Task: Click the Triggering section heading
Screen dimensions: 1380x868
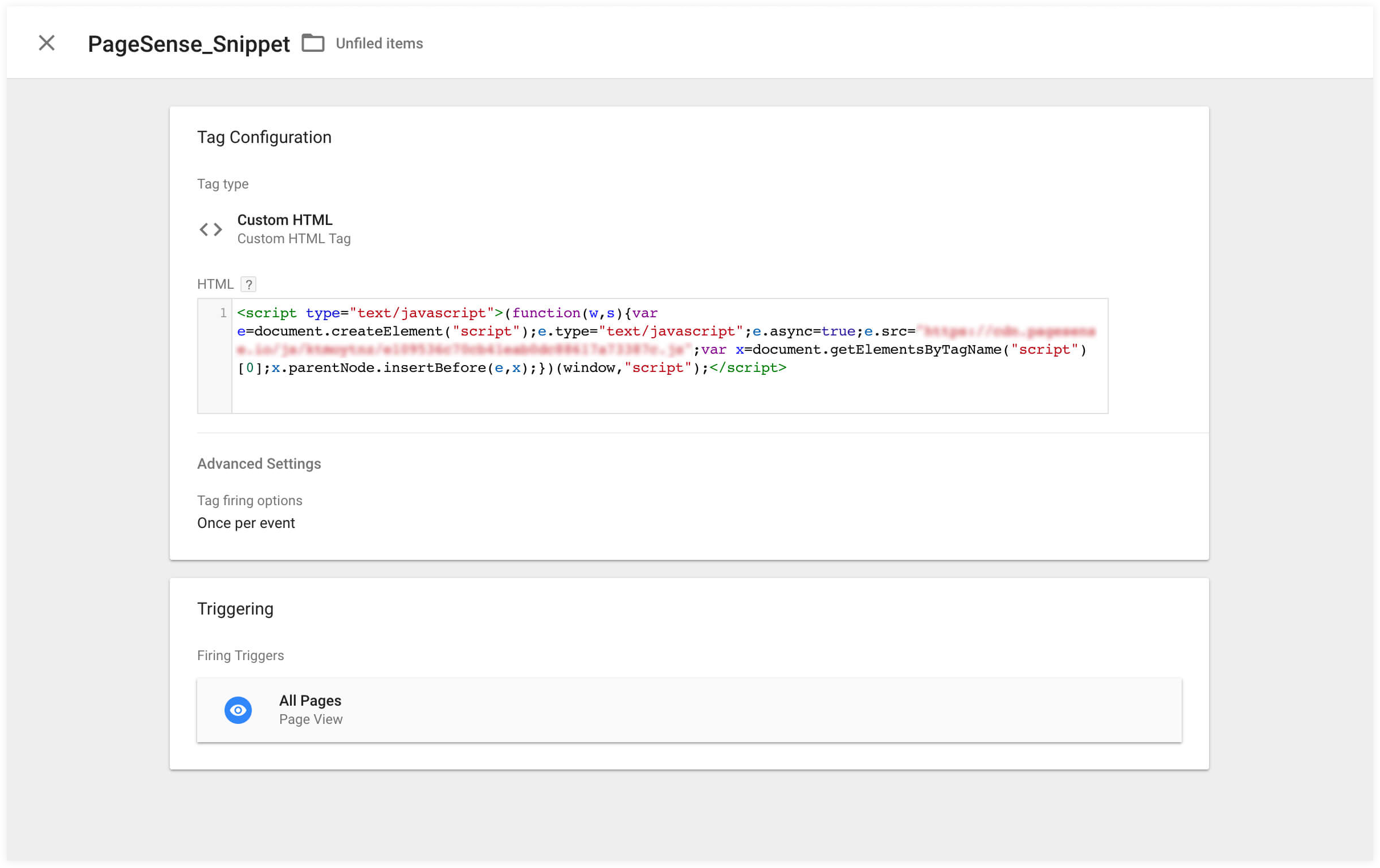Action: [235, 608]
